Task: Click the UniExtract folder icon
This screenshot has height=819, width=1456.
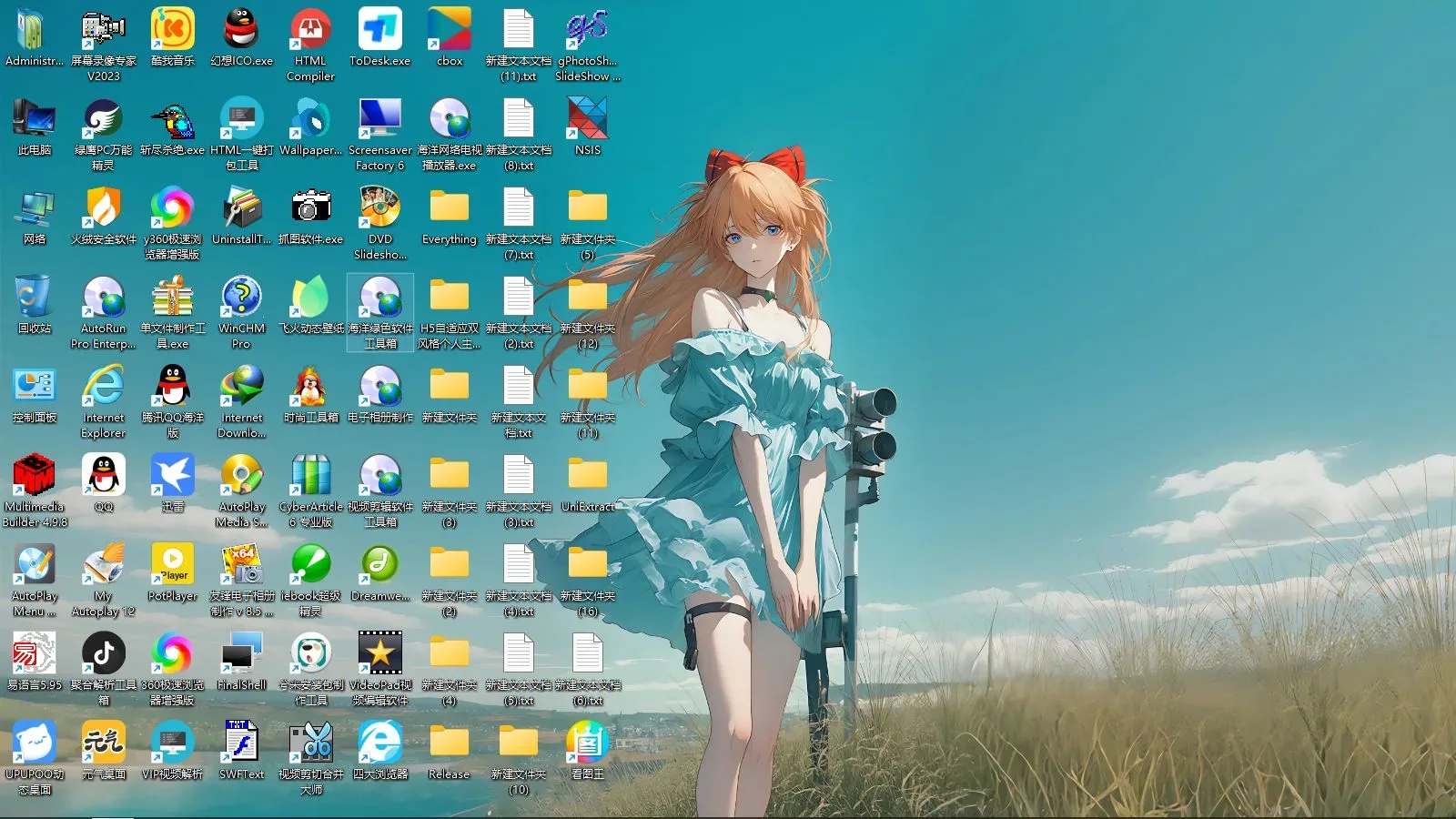Action: (x=588, y=475)
